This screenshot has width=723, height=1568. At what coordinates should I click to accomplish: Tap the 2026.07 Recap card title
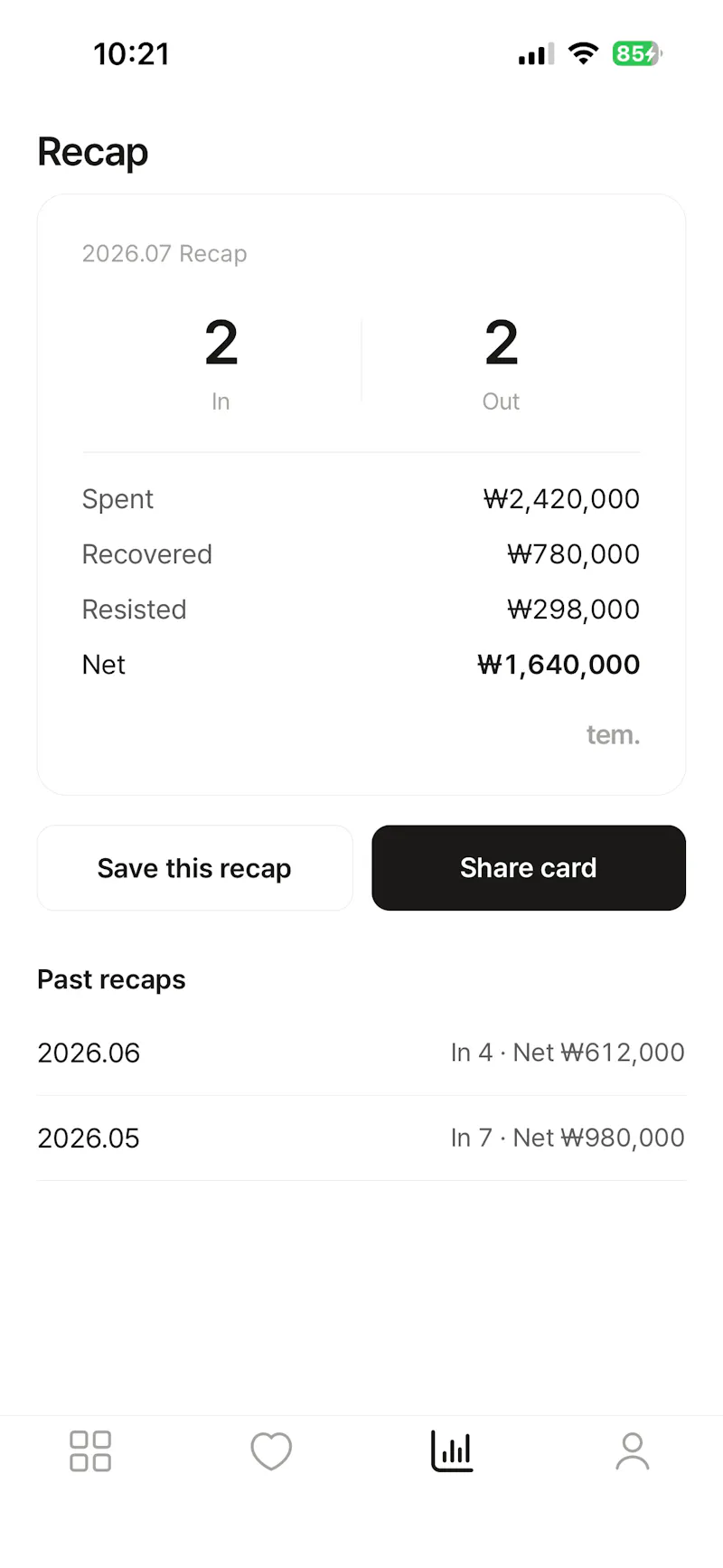164,253
